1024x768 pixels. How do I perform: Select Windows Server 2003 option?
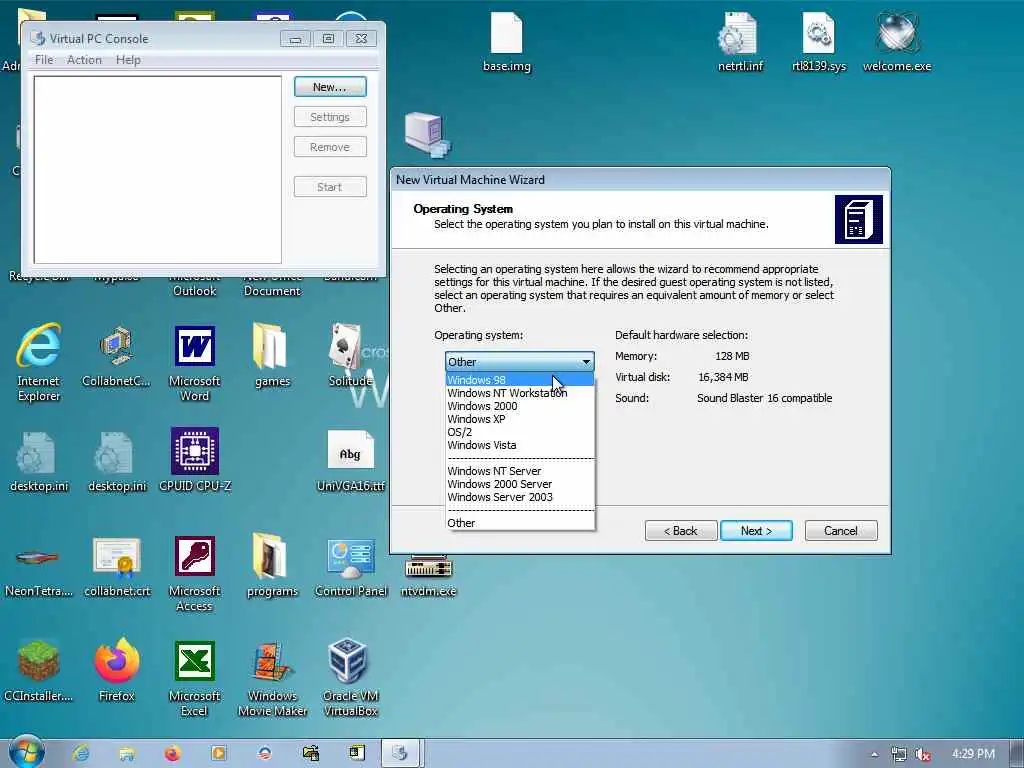coord(520,497)
